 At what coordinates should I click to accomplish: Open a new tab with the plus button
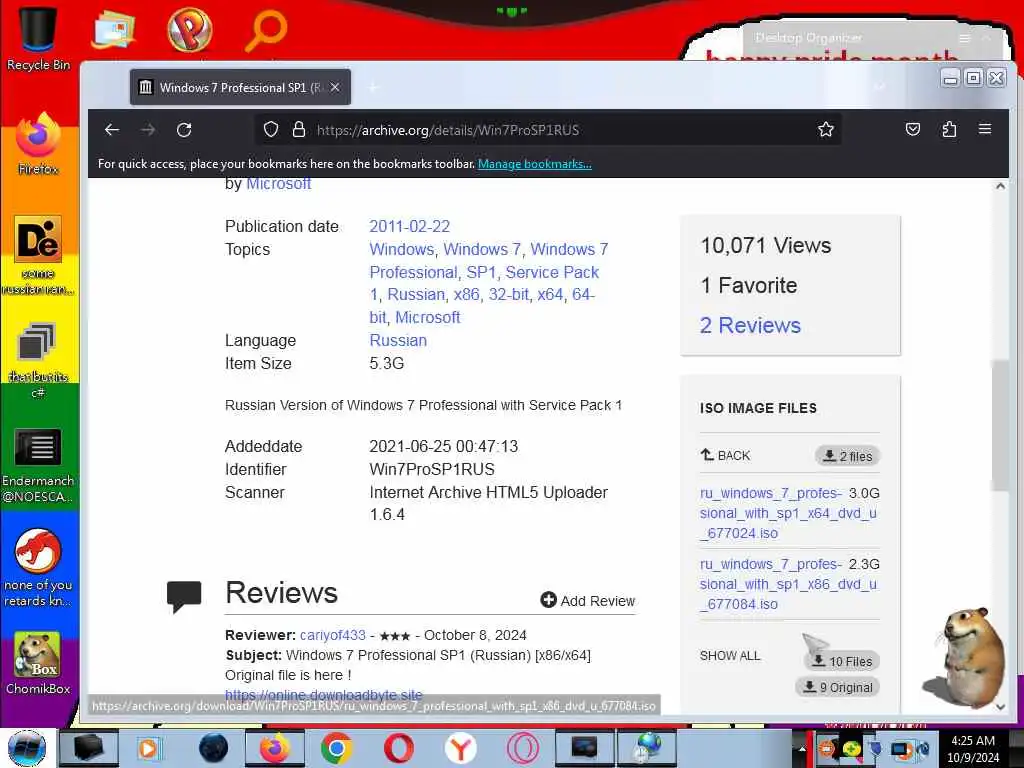click(x=373, y=87)
